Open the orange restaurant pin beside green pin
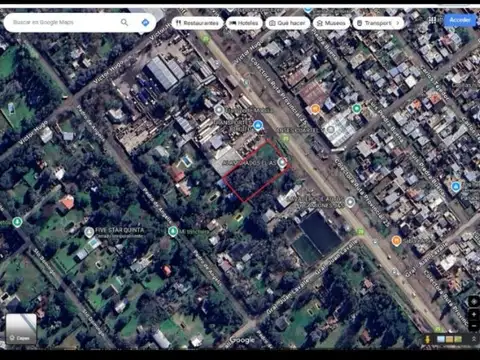 (x=315, y=109)
